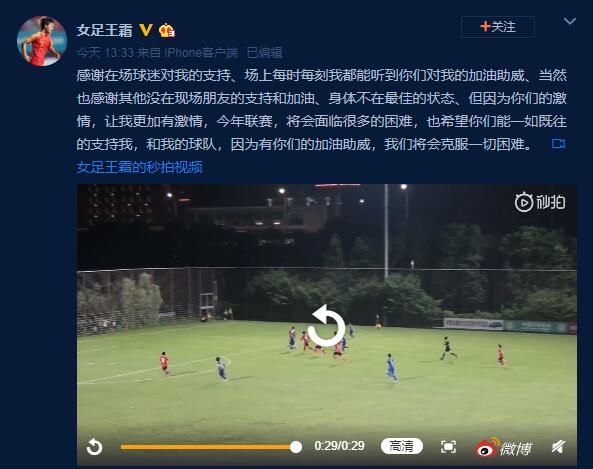Follow the user with +关注 button
The image size is (593, 469).
point(498,27)
